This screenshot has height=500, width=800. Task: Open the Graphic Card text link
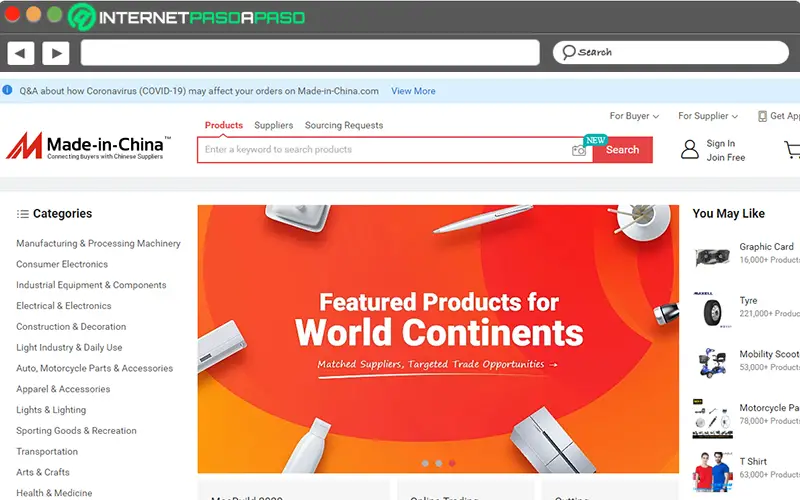coord(766,246)
